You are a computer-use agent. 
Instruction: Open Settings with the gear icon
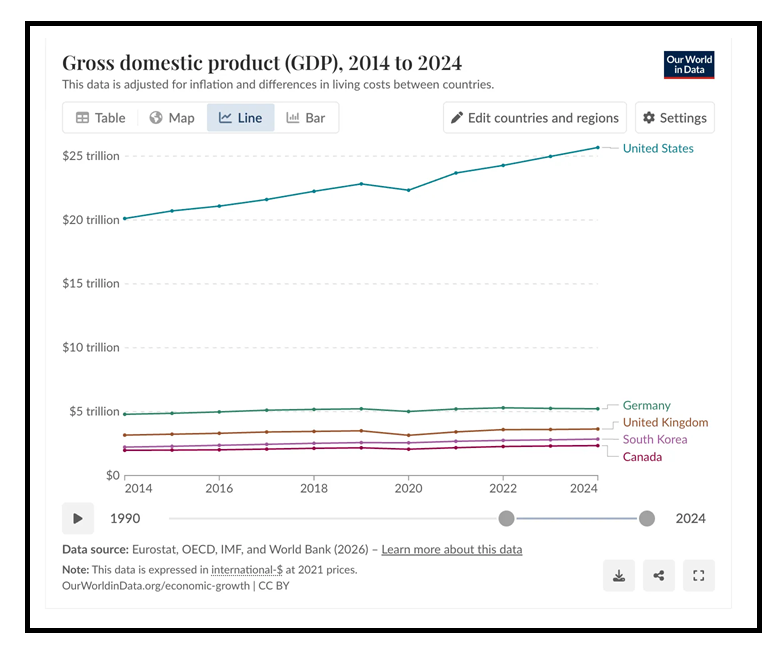click(x=674, y=118)
